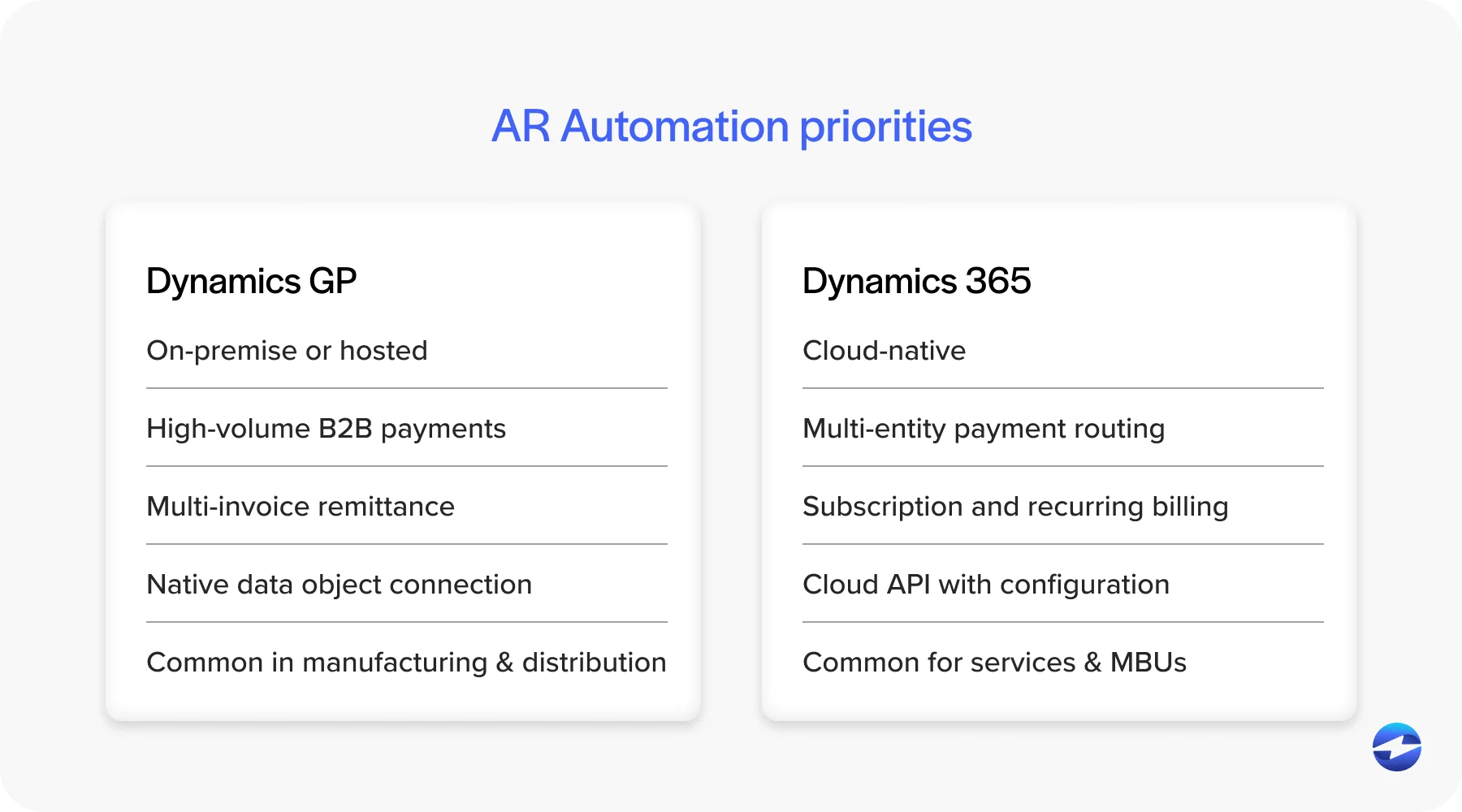The height and width of the screenshot is (812, 1462).
Task: Click 'Native data object connection' row
Action: [x=407, y=584]
